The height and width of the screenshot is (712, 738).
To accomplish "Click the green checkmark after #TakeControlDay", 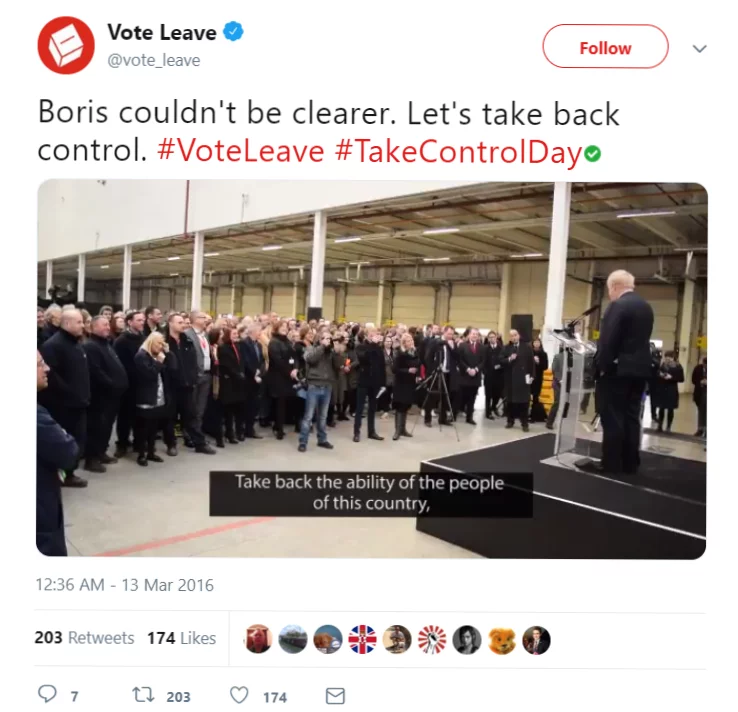I will coord(592,154).
